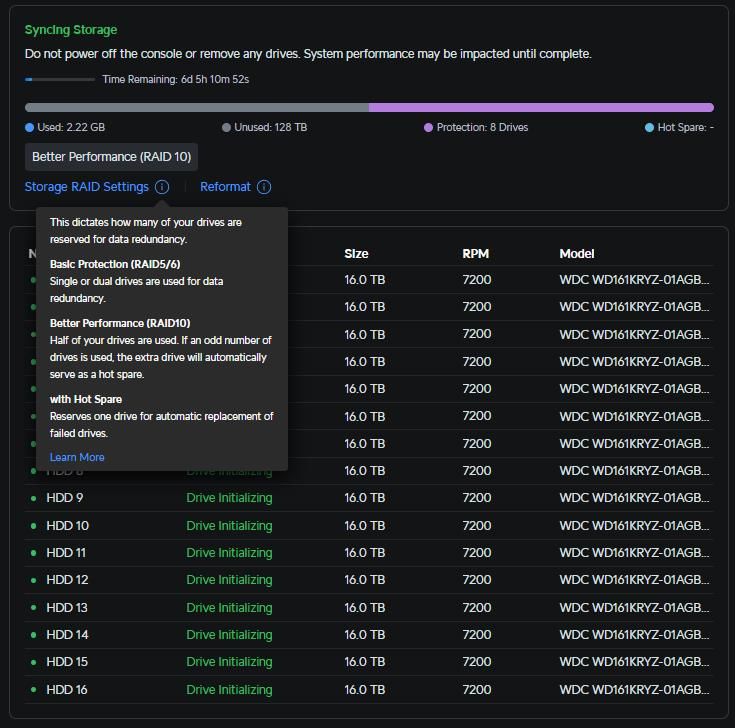The height and width of the screenshot is (728, 735).
Task: Click the Hot Spare legend dot
Action: 650,128
